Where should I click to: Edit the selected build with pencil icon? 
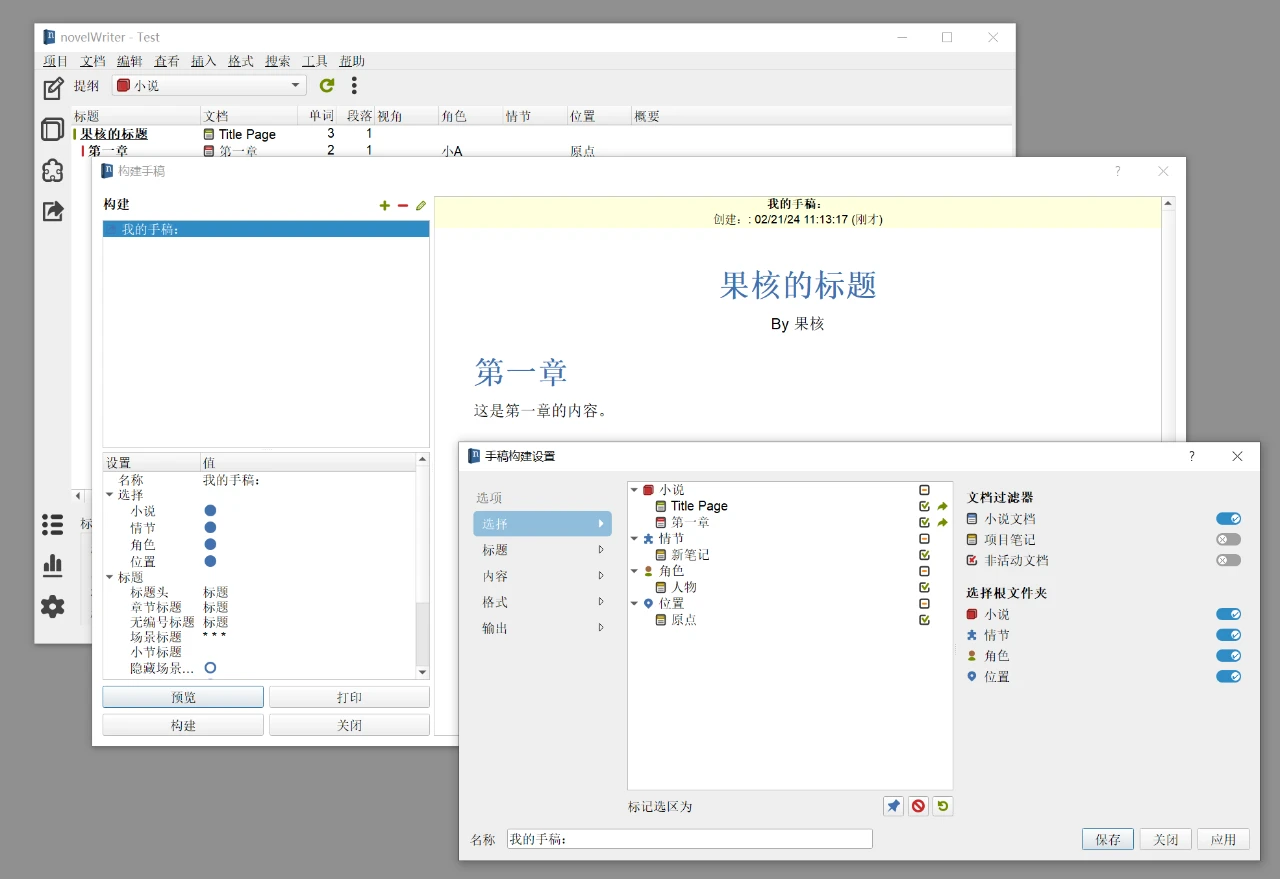coord(421,205)
